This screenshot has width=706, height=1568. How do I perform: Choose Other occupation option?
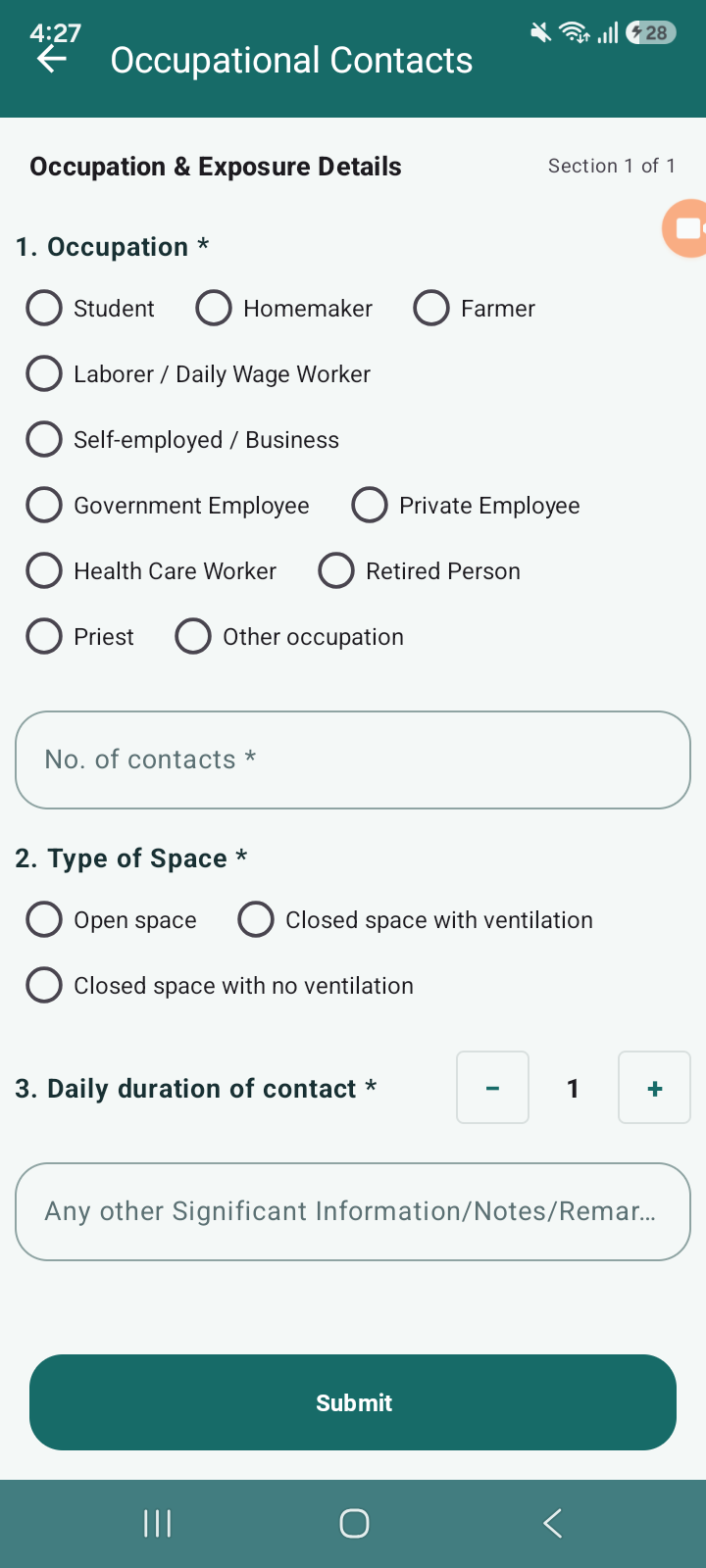tap(289, 636)
